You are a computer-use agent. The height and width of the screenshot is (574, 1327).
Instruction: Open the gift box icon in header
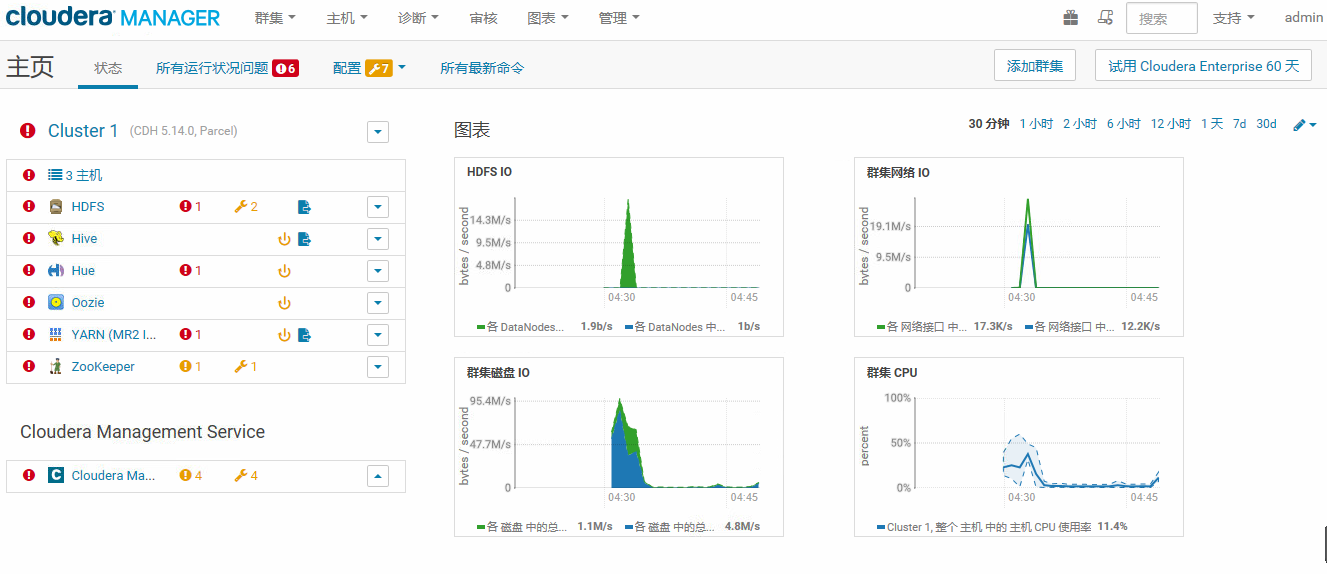point(1071,17)
